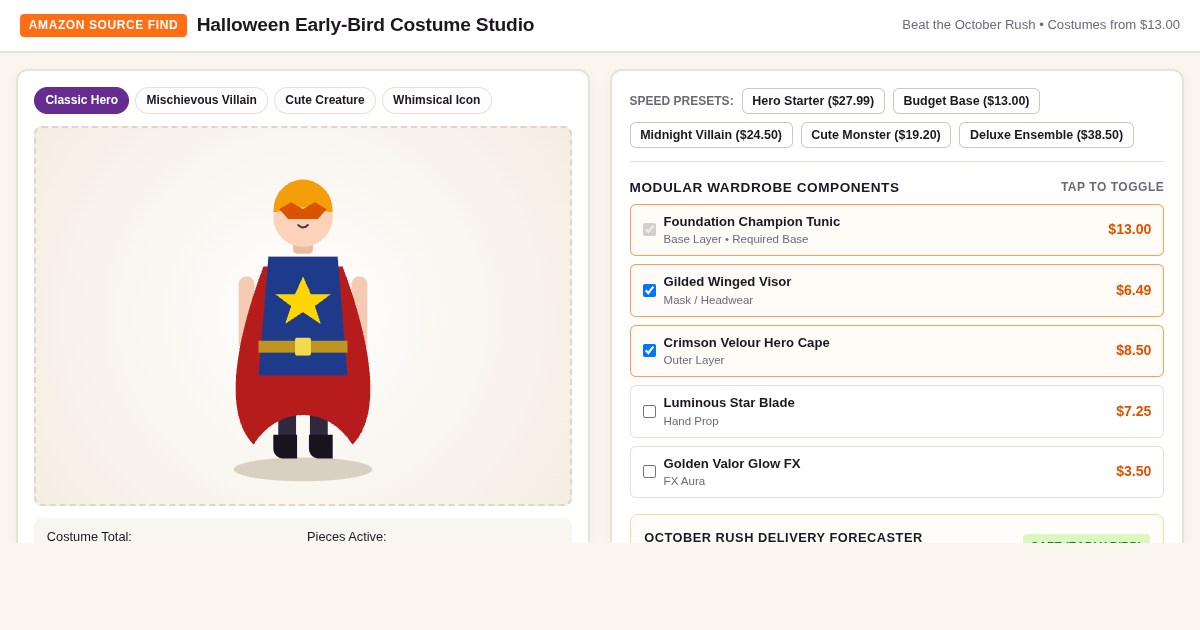This screenshot has width=1200, height=630.
Task: Click the Foundation Champion Tunic title
Action: tap(752, 222)
